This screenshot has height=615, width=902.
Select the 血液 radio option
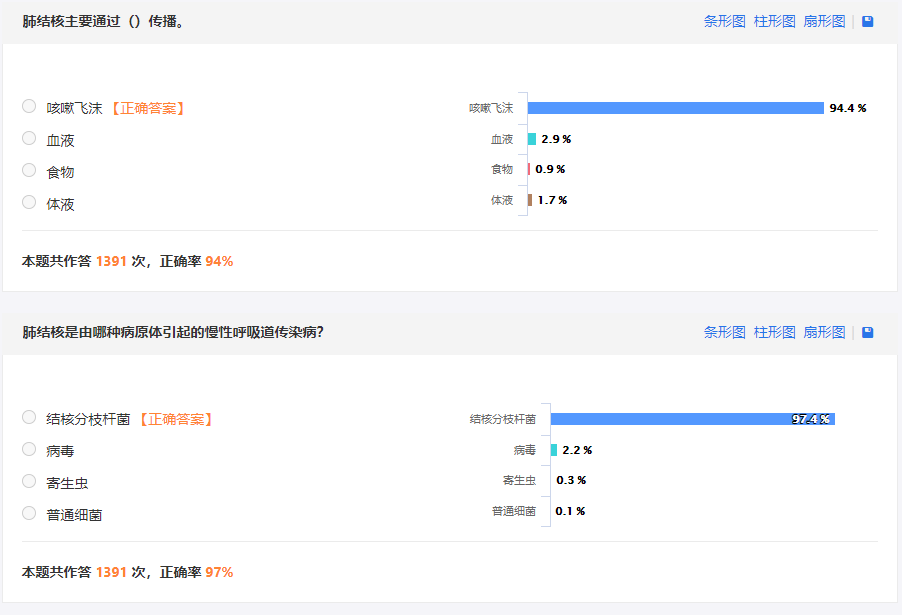point(29,139)
